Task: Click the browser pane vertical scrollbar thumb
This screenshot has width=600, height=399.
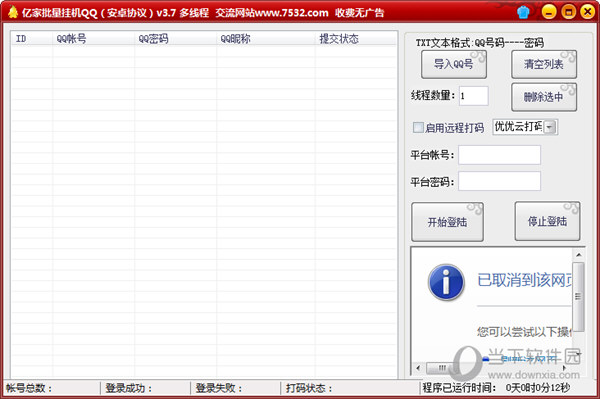Action: click(x=578, y=296)
